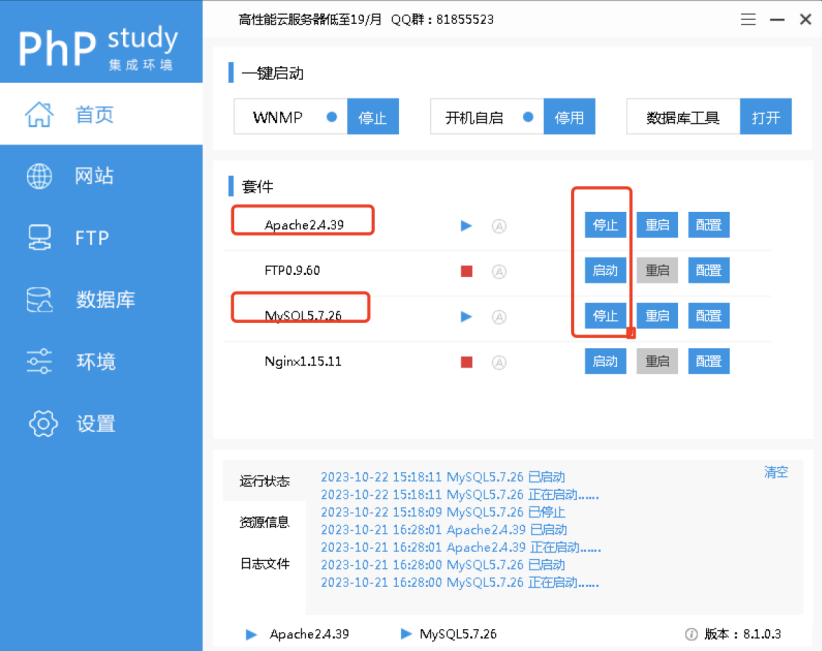Click the database cloud icon beside 数据库
The image size is (822, 651).
click(39, 299)
